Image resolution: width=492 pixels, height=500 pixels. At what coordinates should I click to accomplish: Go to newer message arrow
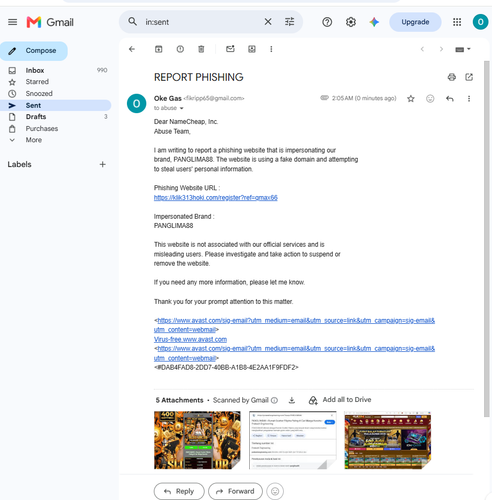422,49
